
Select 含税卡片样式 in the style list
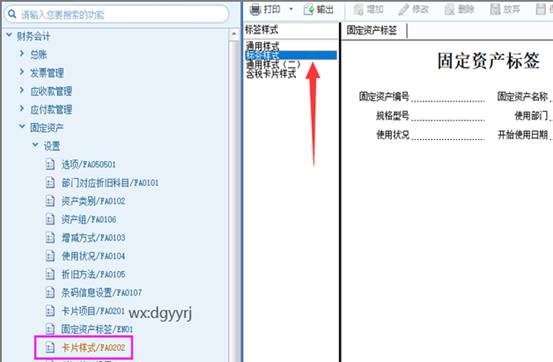tap(271, 74)
